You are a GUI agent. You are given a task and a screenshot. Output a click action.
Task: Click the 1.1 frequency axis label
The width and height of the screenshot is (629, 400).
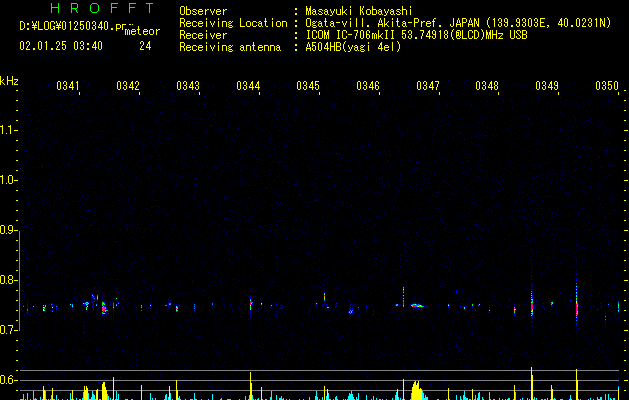tap(9, 130)
